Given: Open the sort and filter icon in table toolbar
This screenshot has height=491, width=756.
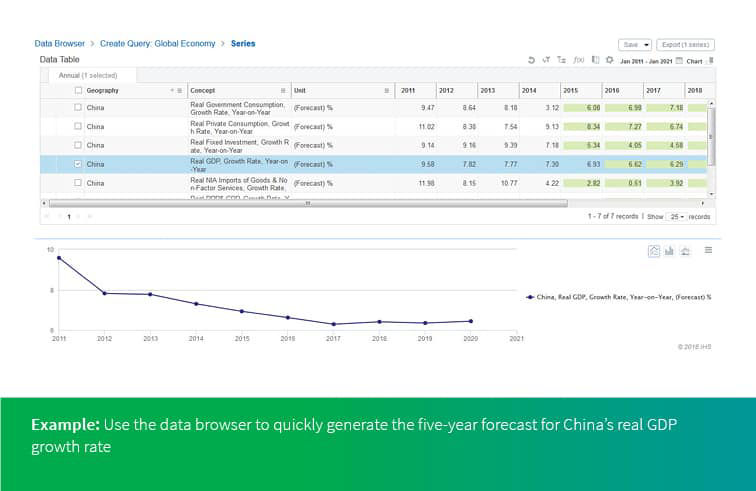Looking at the screenshot, I should (546, 60).
